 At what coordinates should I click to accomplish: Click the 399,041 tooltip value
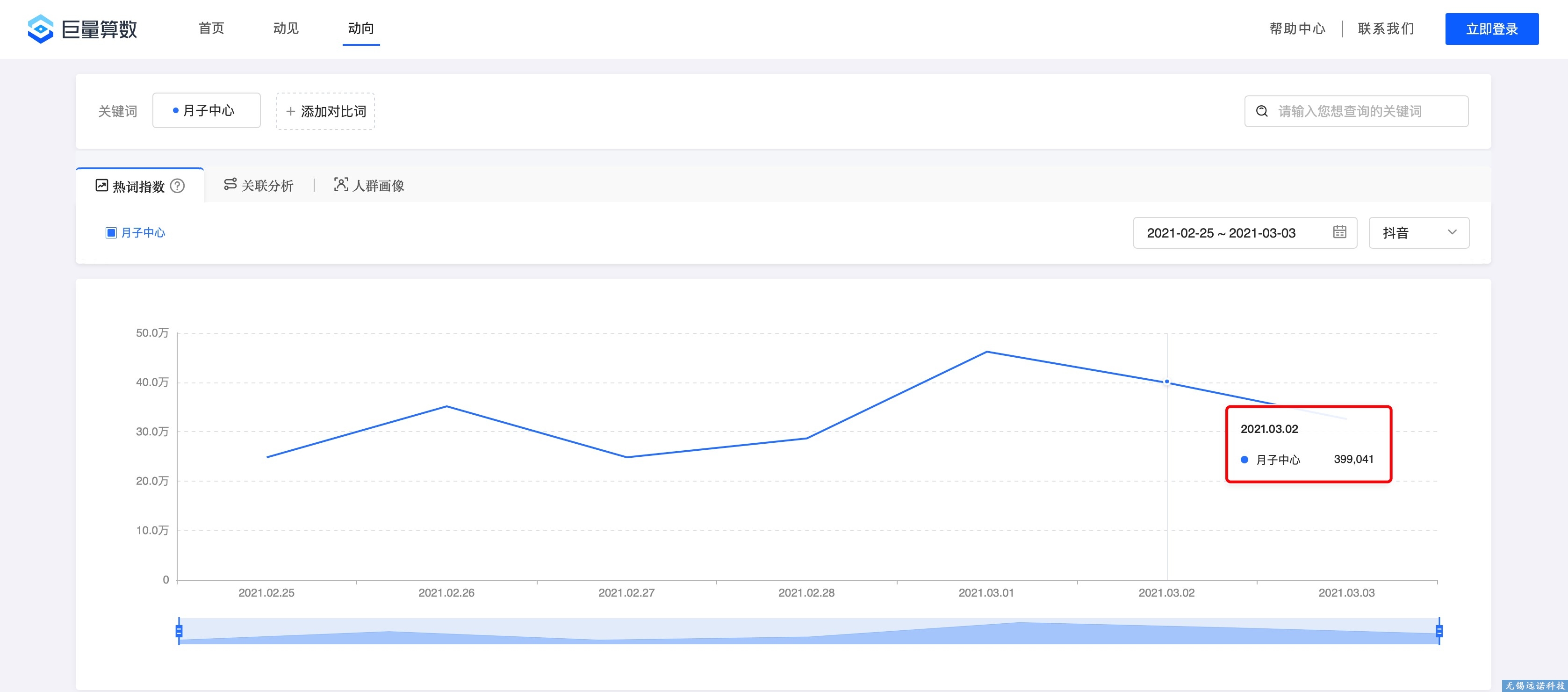(1354, 459)
